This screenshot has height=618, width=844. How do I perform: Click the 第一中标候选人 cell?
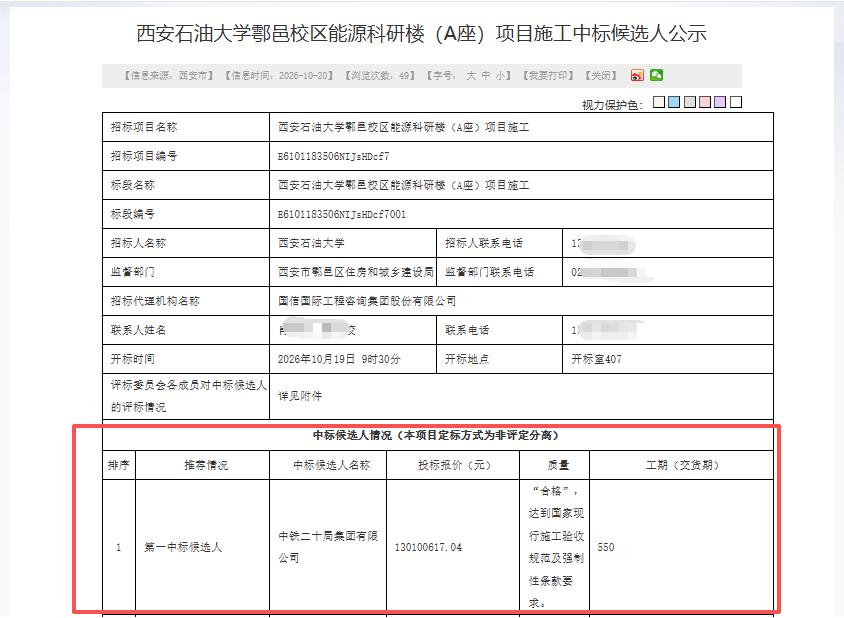(x=202, y=547)
